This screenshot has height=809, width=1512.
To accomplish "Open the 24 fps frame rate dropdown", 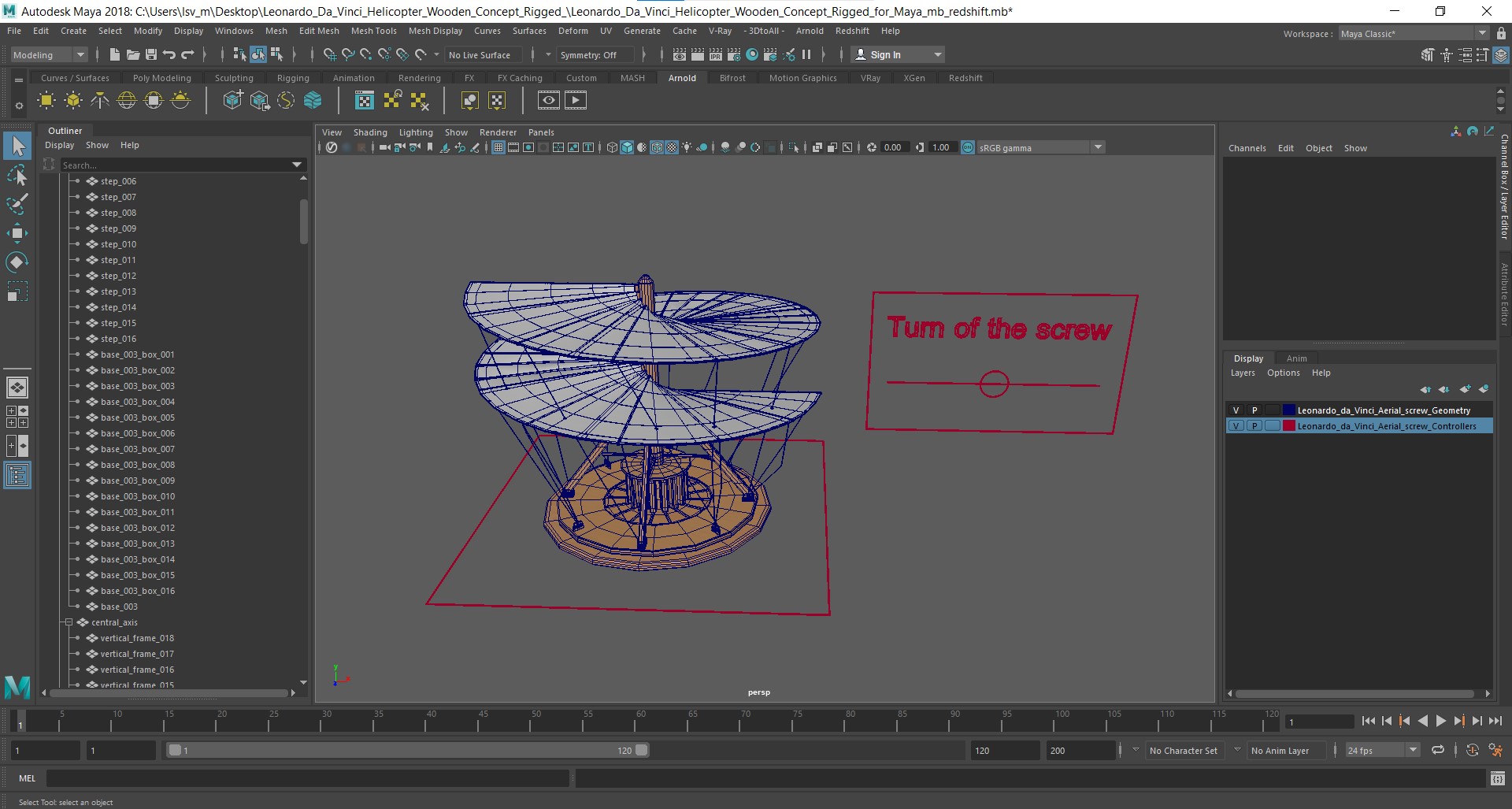I will pyautogui.click(x=1382, y=751).
